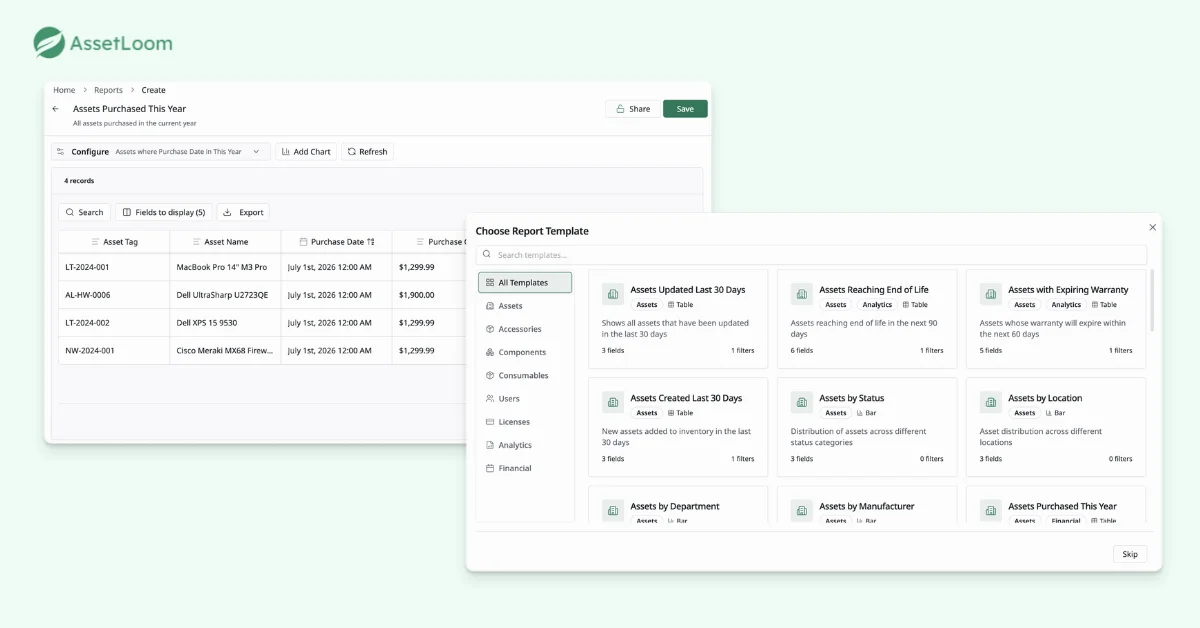Choose the Assets with Expiring Warranty template
Image resolution: width=1200 pixels, height=628 pixels.
point(1056,319)
